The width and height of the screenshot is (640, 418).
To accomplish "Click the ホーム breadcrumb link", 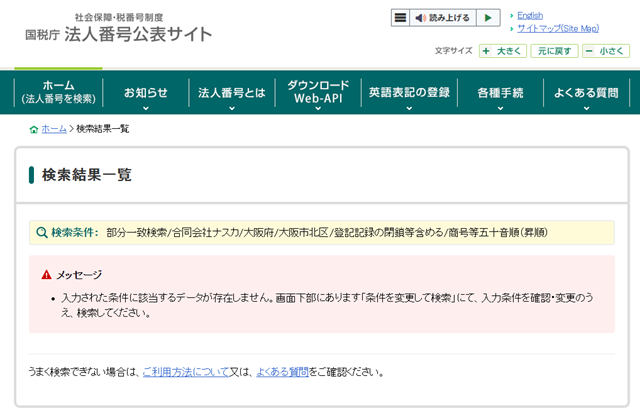I will pyautogui.click(x=54, y=129).
